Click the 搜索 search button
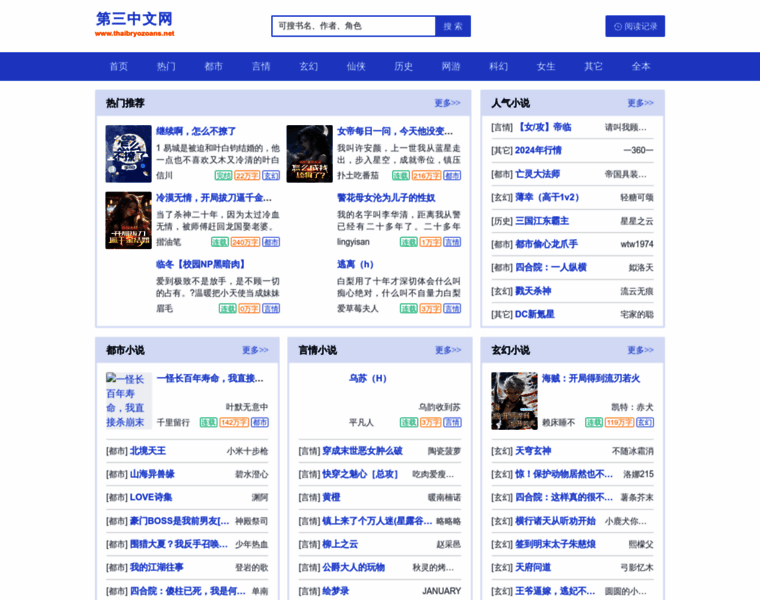Image resolution: width=760 pixels, height=600 pixels. 453,26
